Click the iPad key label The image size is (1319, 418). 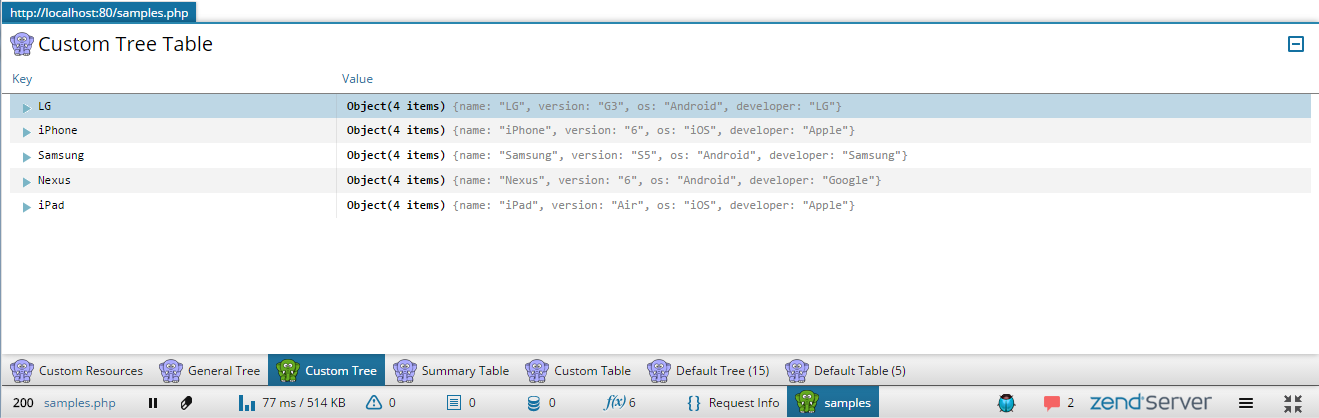tap(51, 206)
